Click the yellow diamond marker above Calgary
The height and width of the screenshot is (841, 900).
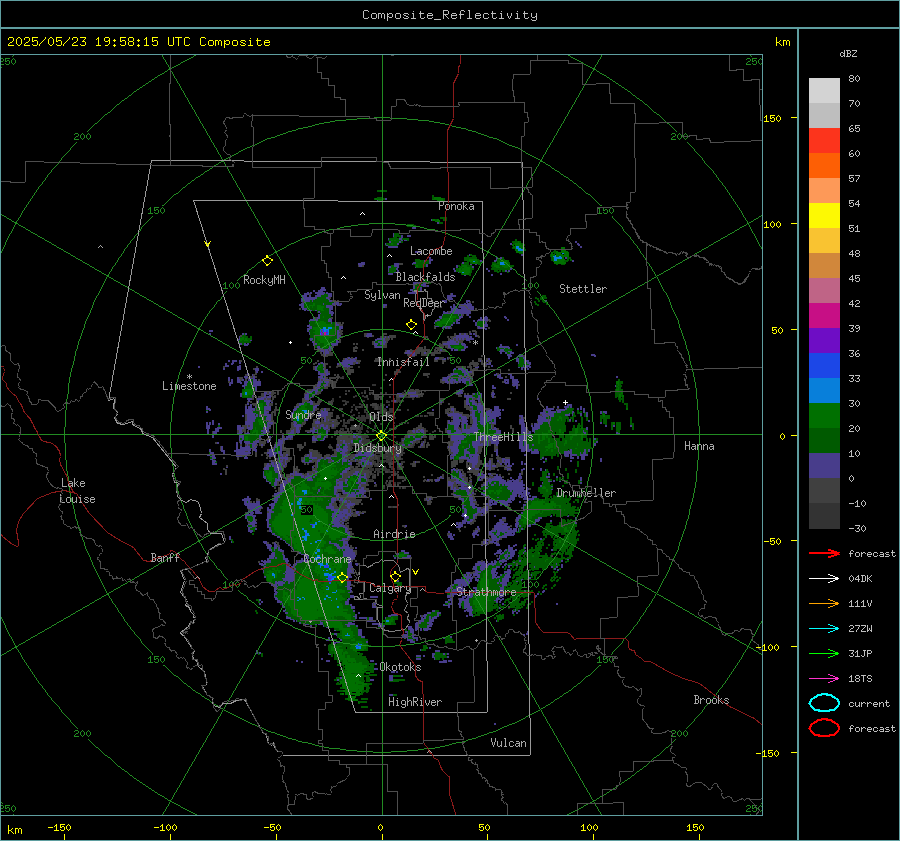coord(395,576)
